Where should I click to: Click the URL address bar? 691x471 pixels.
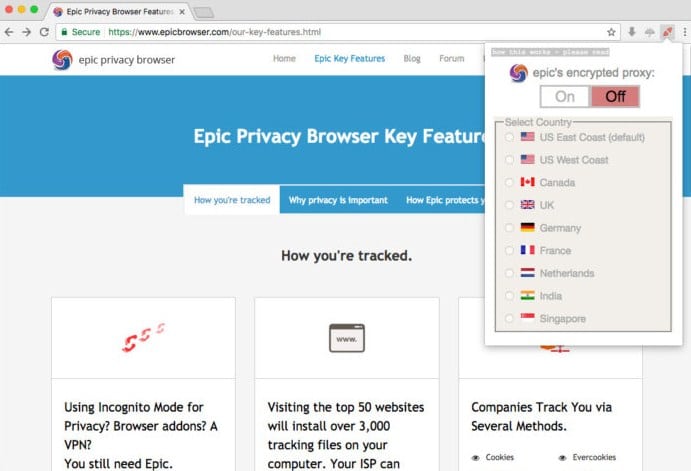click(337, 32)
